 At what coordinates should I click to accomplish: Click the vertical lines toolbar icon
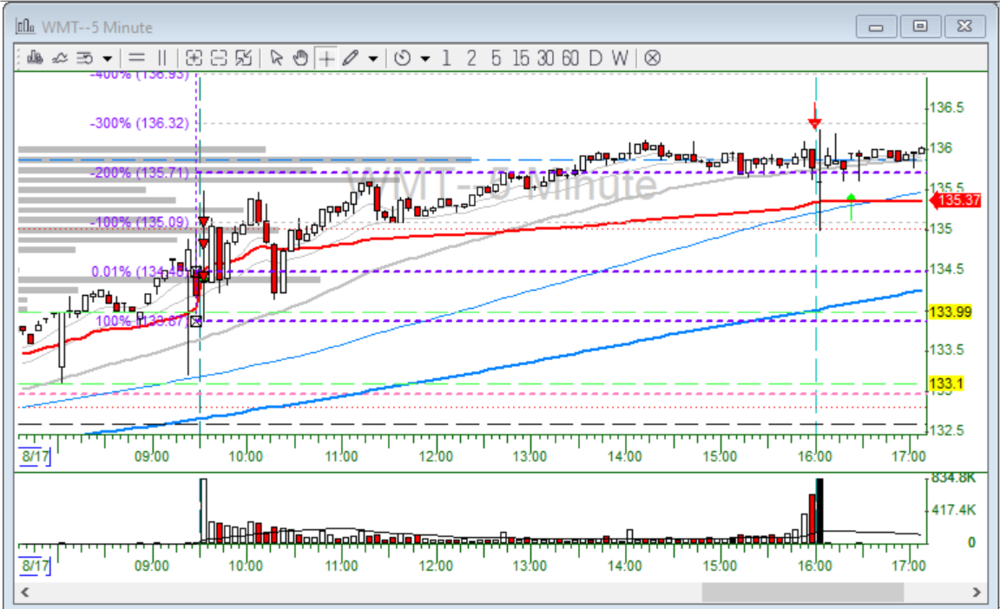(x=162, y=58)
